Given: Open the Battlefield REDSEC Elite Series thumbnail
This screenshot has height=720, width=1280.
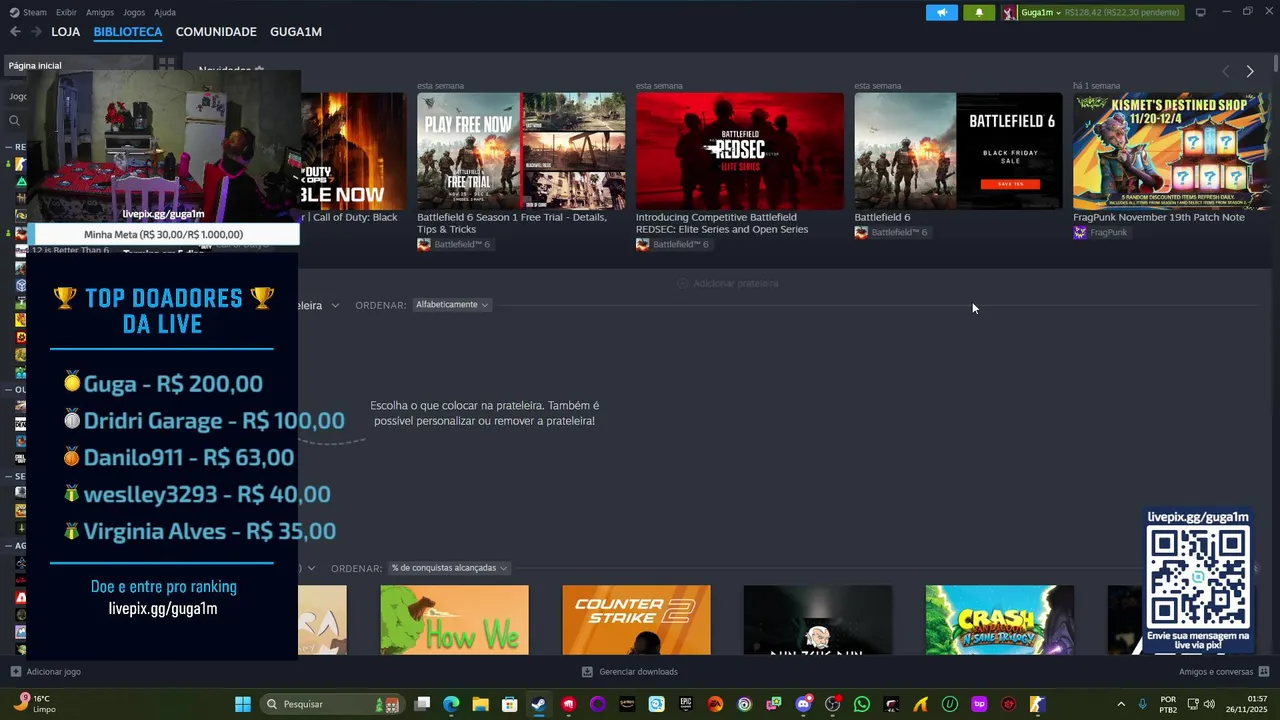Looking at the screenshot, I should pyautogui.click(x=740, y=151).
